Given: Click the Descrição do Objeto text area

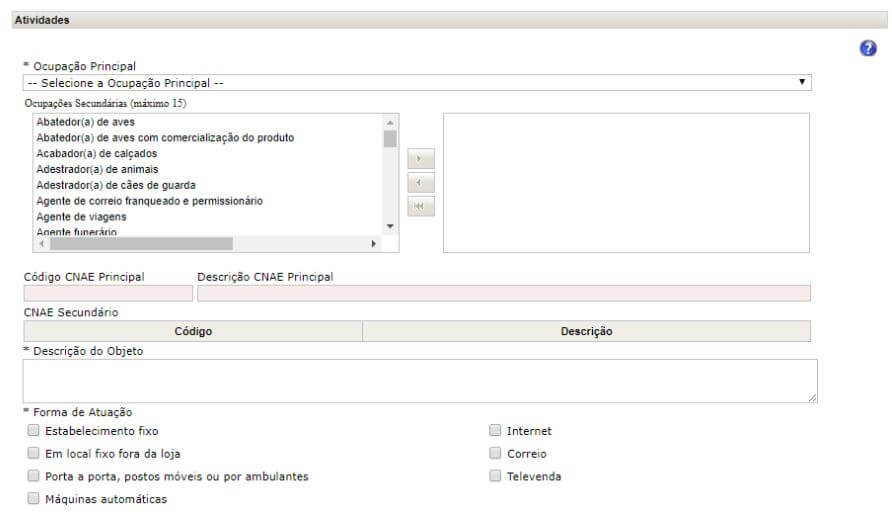Looking at the screenshot, I should 420,381.
